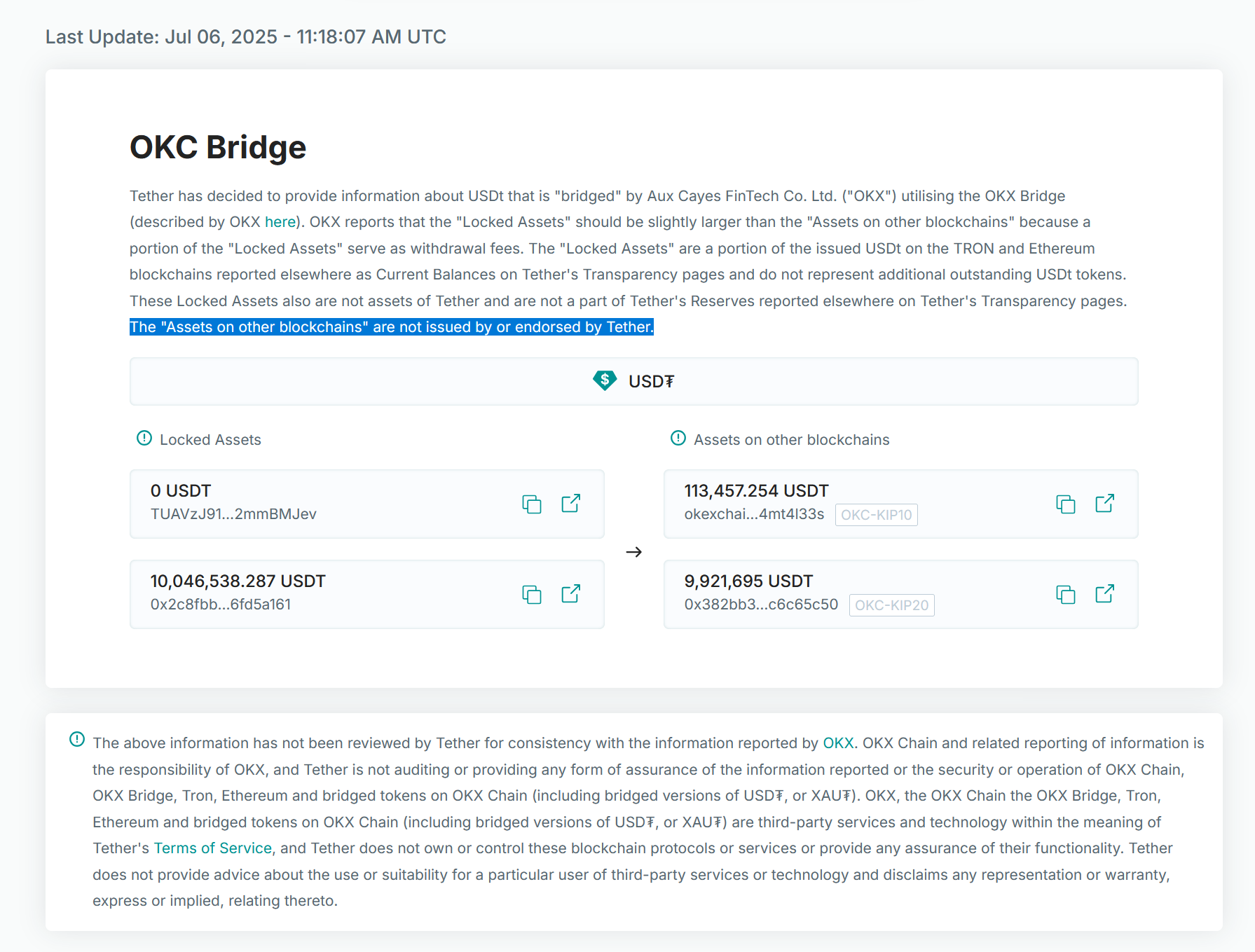This screenshot has height=952, width=1255.
Task: Click the info icon beside the disclaimer paragraph
Action: 77,740
